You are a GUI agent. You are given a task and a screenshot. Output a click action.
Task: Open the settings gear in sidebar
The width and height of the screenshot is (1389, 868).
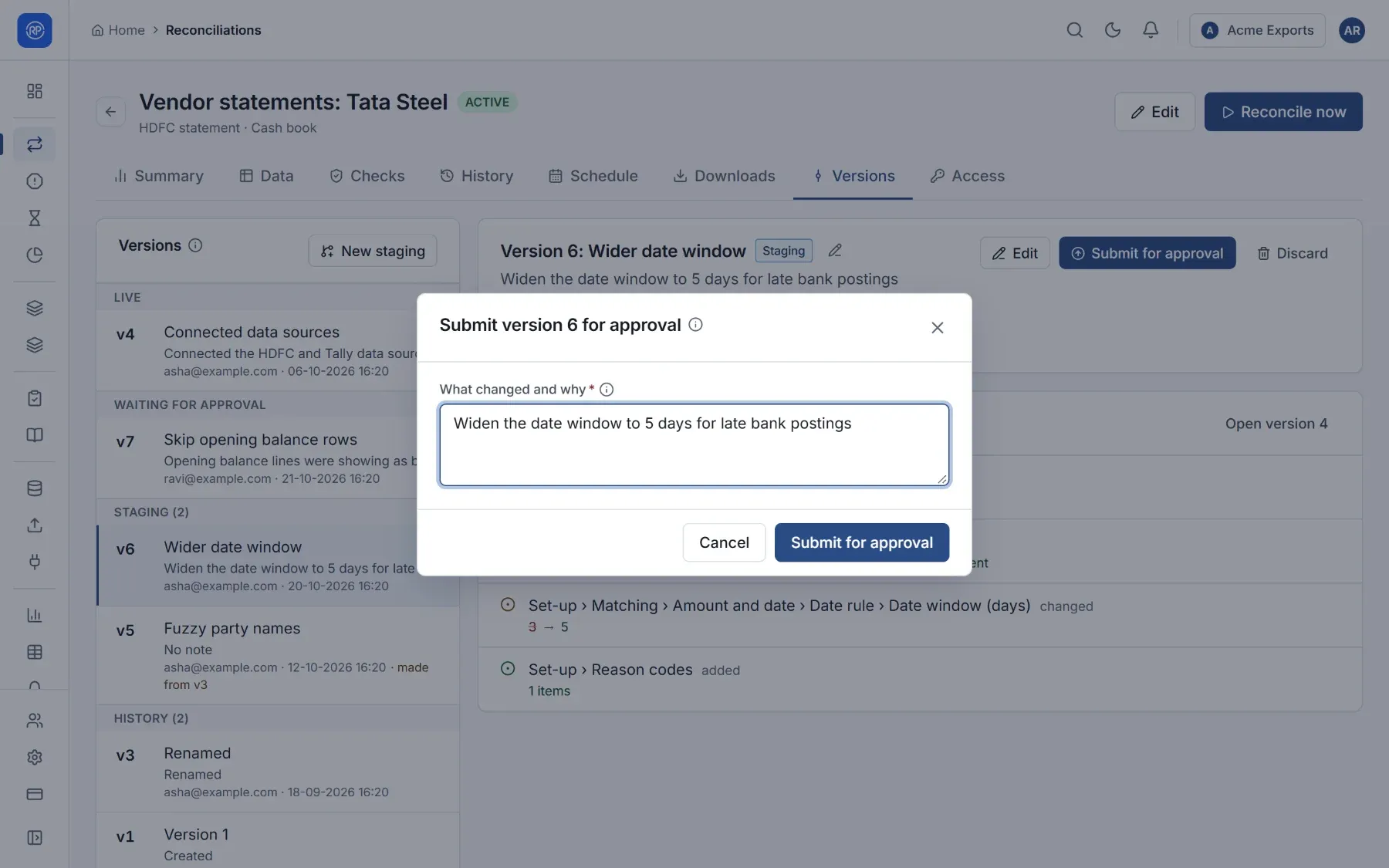point(34,758)
